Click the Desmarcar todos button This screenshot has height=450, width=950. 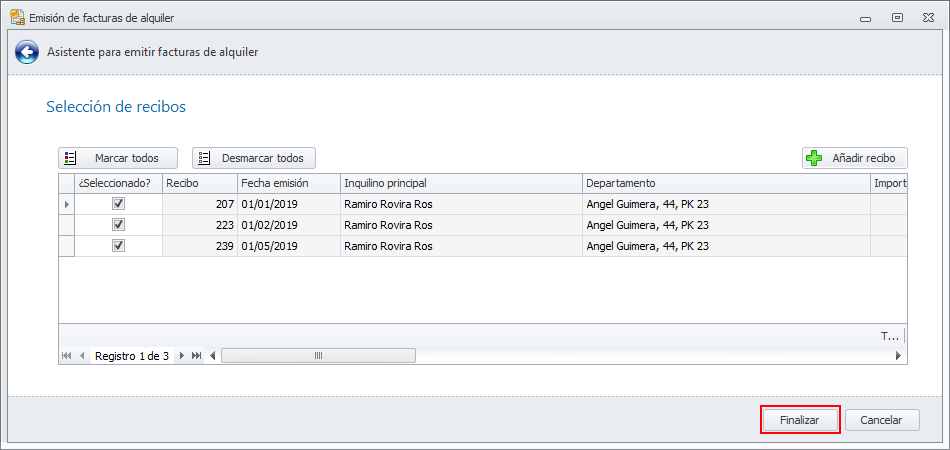(254, 158)
